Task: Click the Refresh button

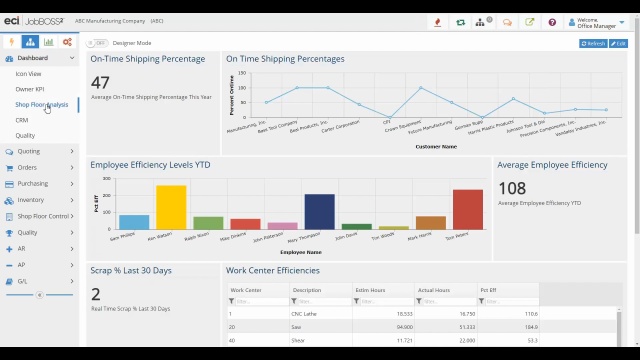Action: click(x=593, y=43)
